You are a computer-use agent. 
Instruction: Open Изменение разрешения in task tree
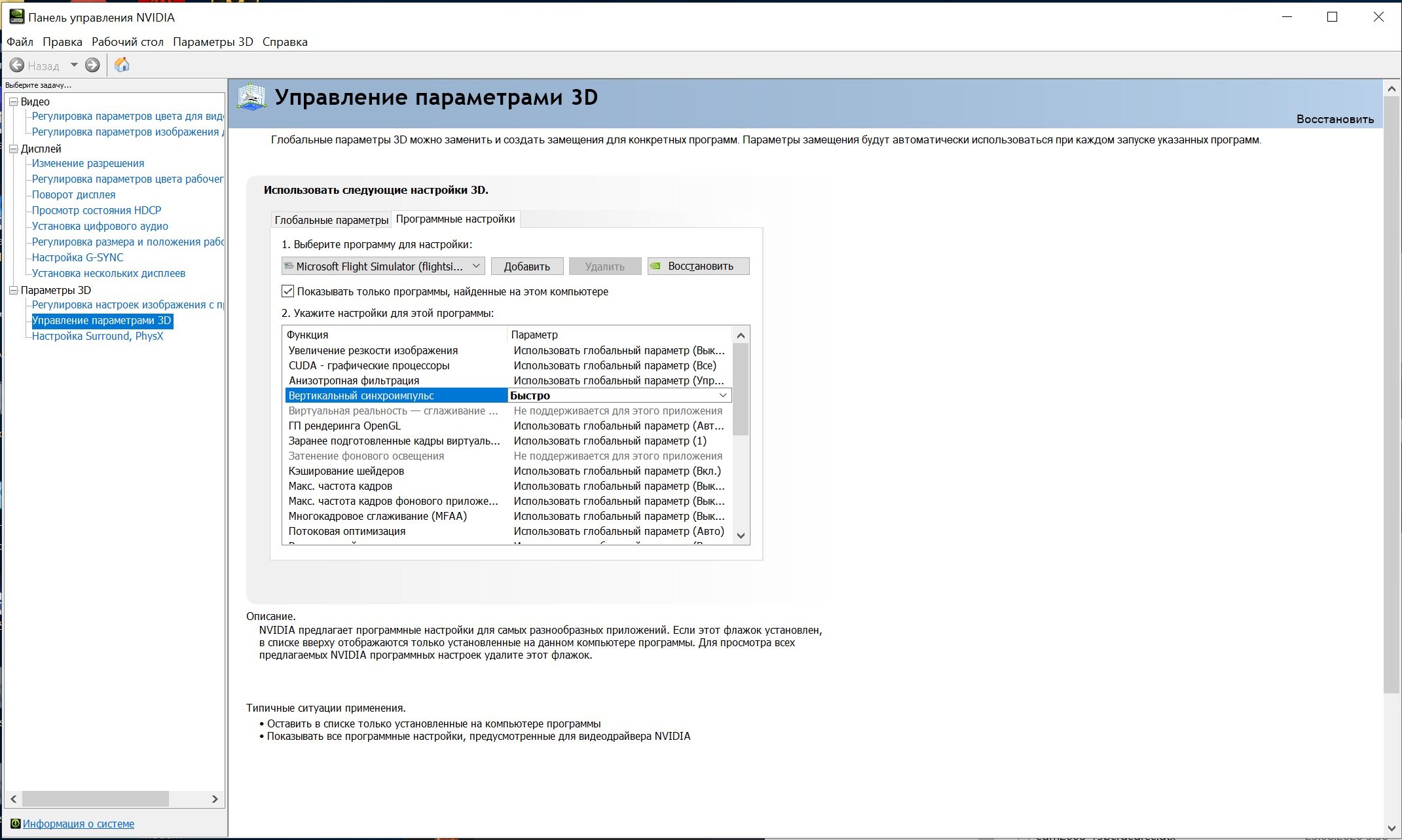click(88, 163)
